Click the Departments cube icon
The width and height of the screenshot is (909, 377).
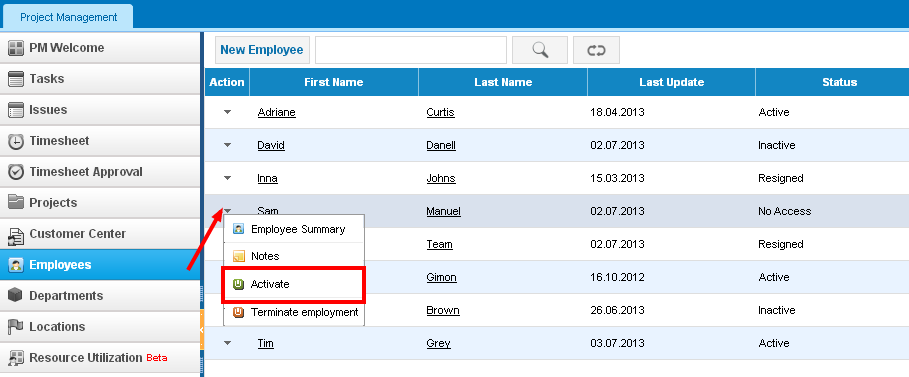pos(16,296)
